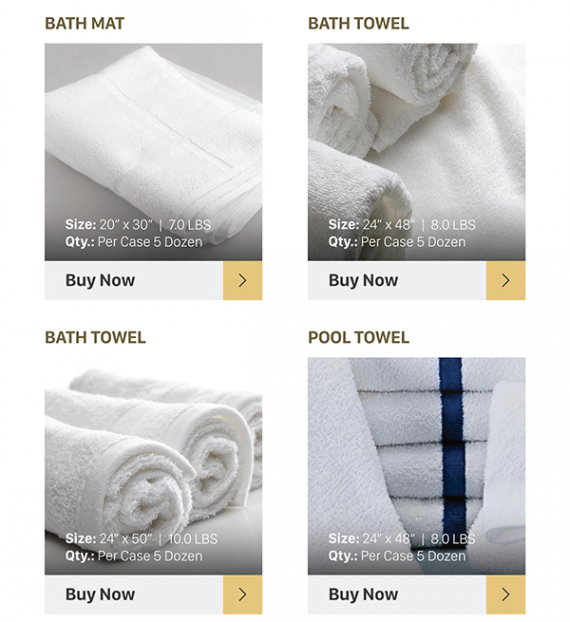Click the gold arrow under 24" x 50" Bath Towel
Image resolution: width=570 pixels, height=622 pixels.
(242, 595)
